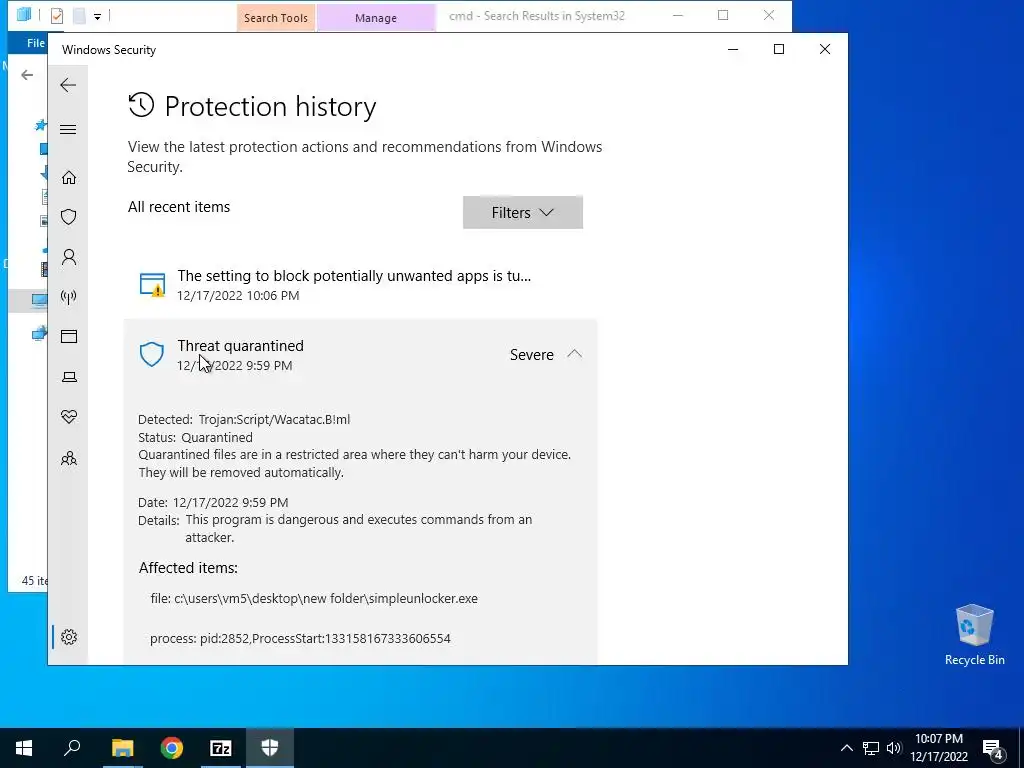The image size is (1024, 768).
Task: Select detected threat name Trojan:Script/Wacatac.B!ml
Action: click(x=274, y=419)
